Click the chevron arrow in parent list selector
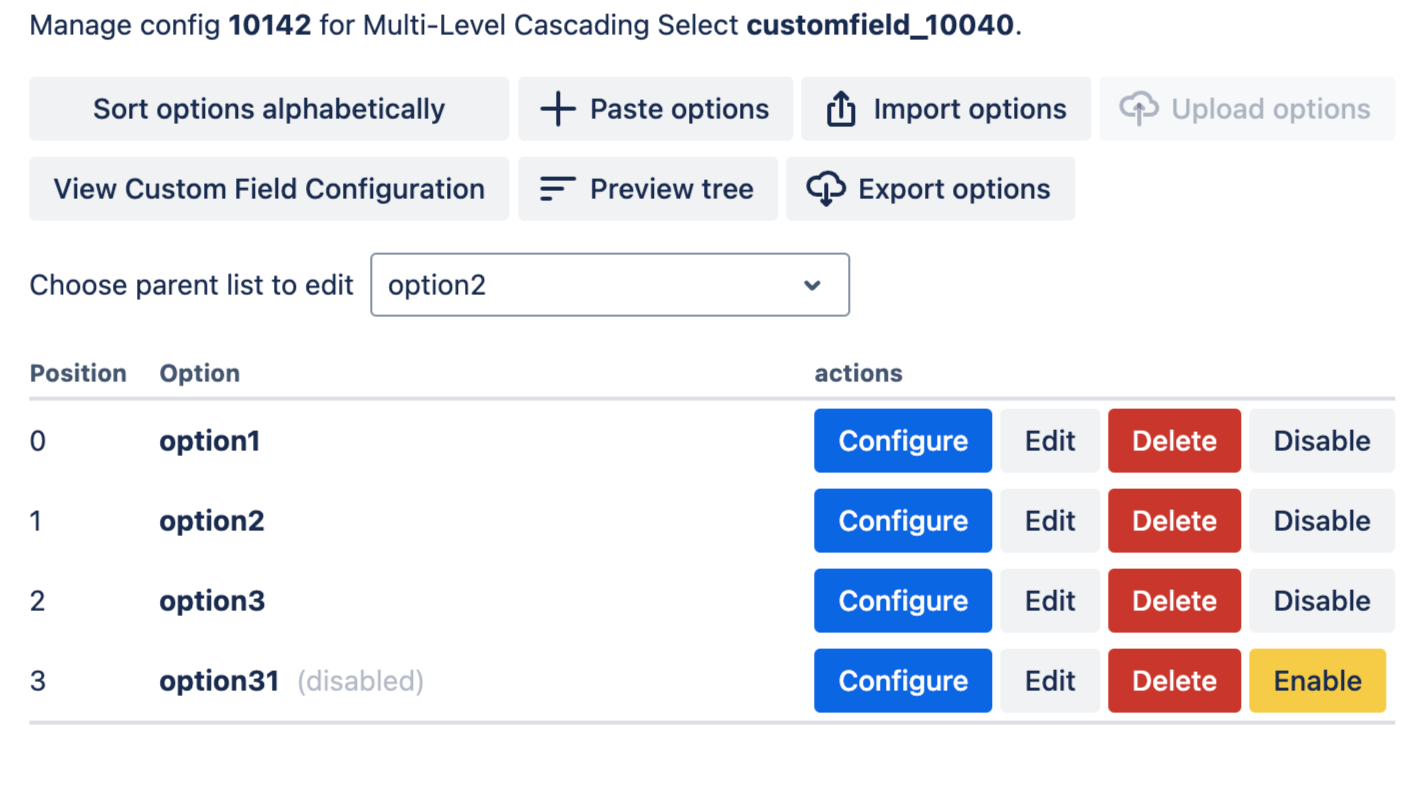1417x806 pixels. [812, 285]
